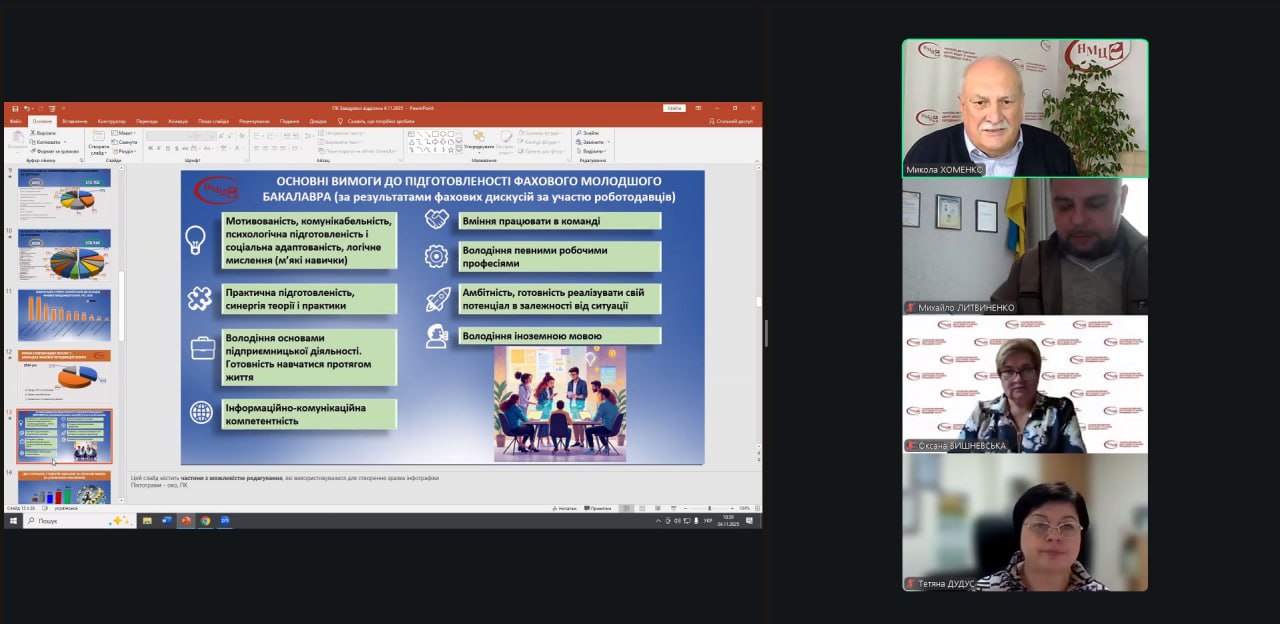The image size is (1280, 624).
Task: Toggle the Comments (Примітки) pane in status bar
Action: (599, 508)
